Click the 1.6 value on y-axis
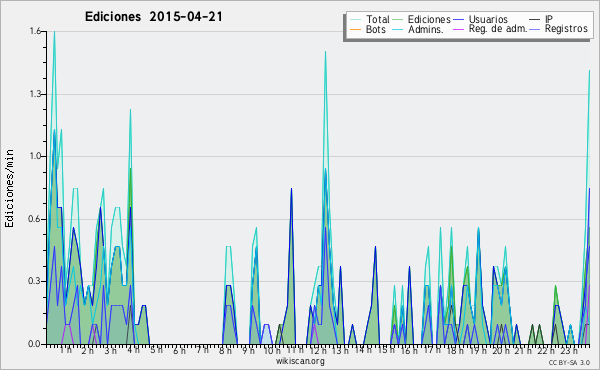This screenshot has width=600, height=370. 35,31
